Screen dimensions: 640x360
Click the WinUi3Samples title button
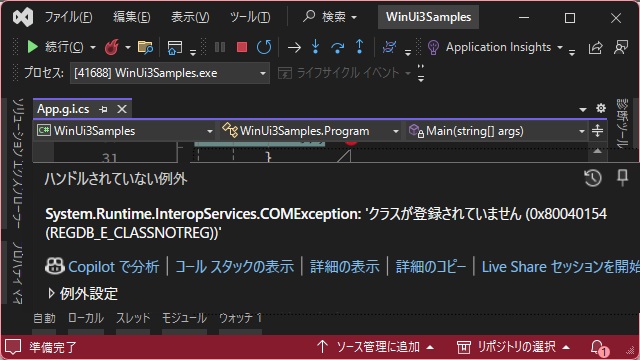428,17
